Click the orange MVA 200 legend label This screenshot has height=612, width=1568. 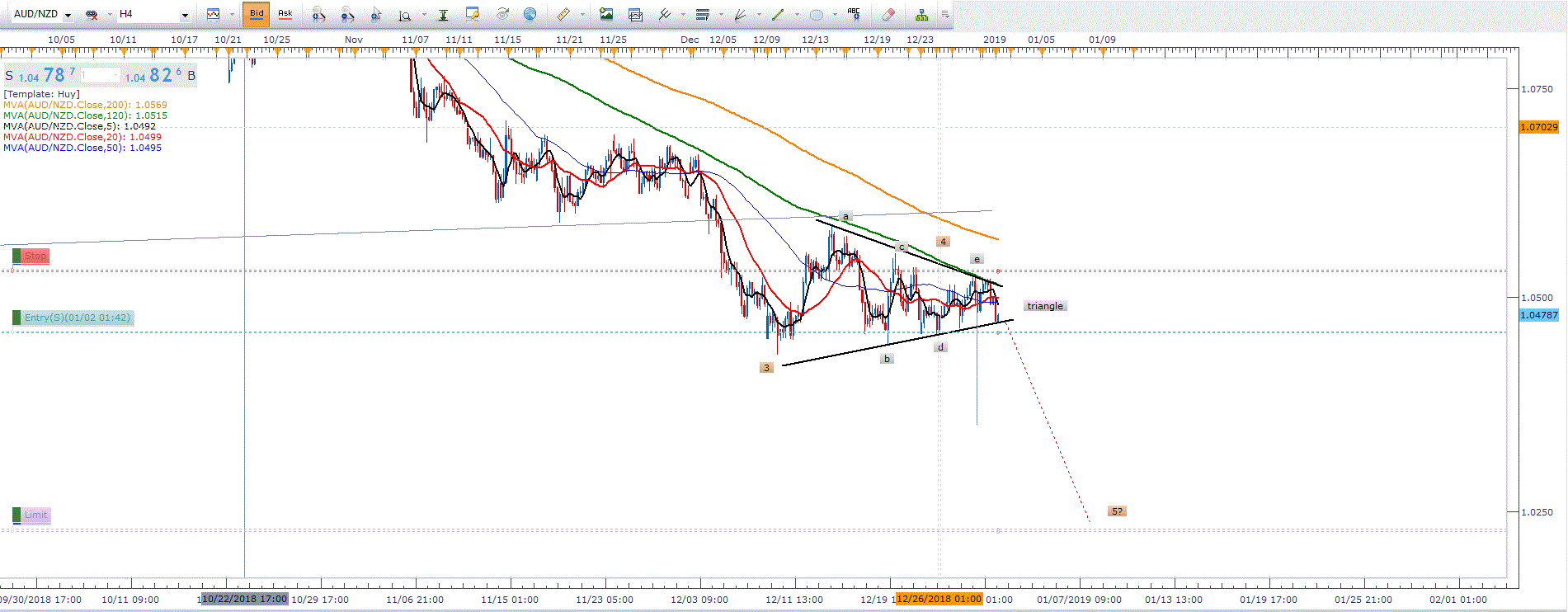85,105
